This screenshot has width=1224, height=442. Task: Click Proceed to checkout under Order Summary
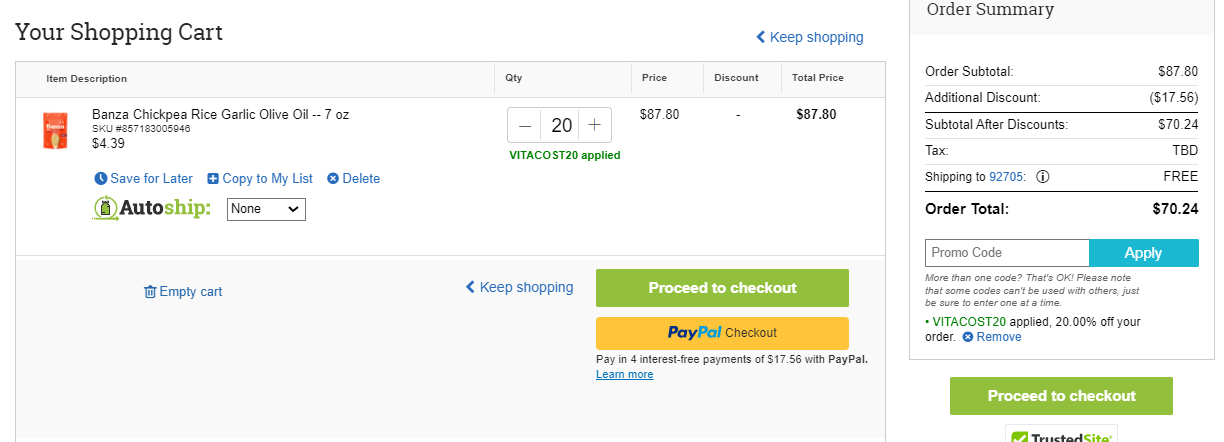pos(1061,396)
